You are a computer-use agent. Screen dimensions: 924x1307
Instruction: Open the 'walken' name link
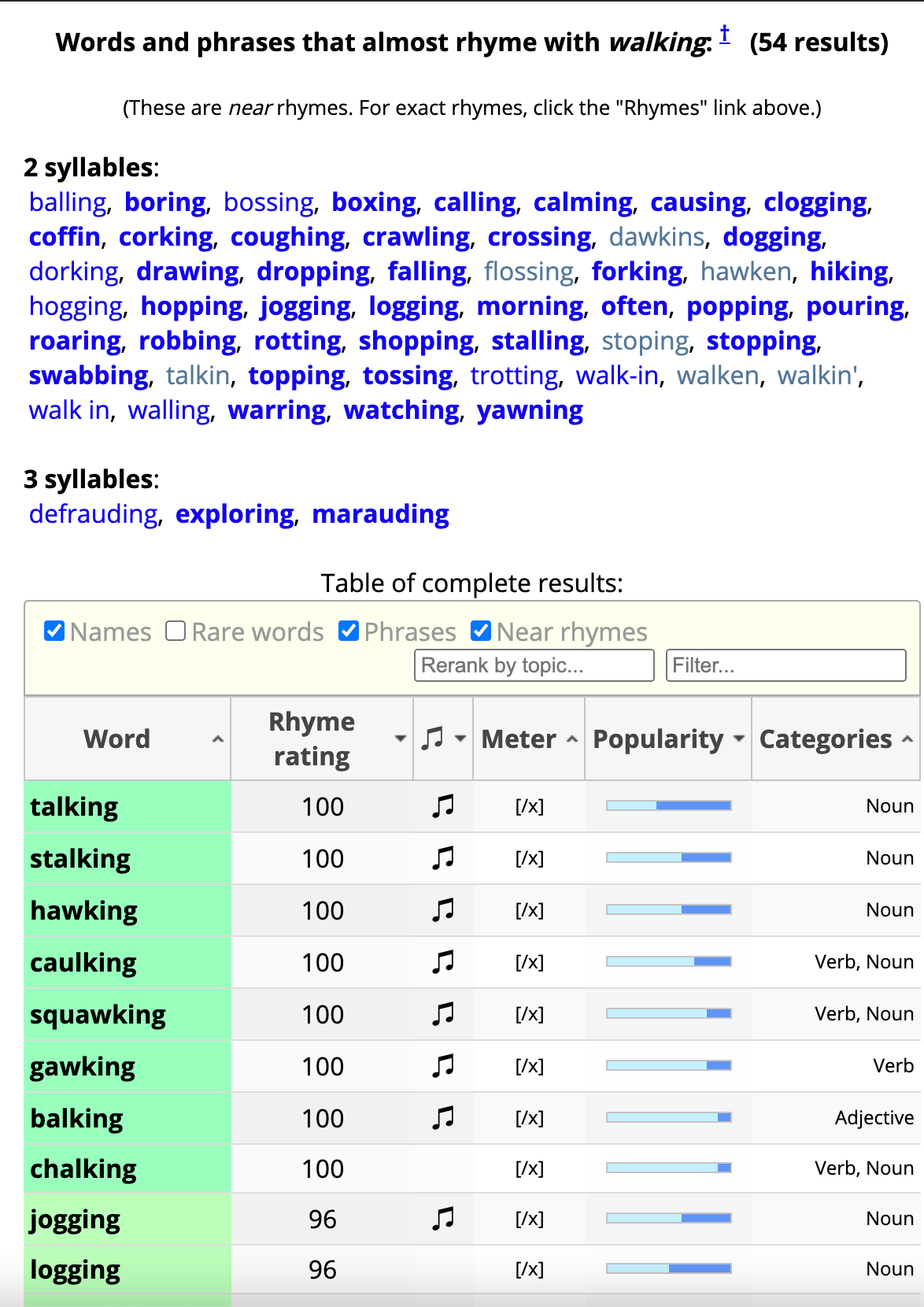[718, 376]
